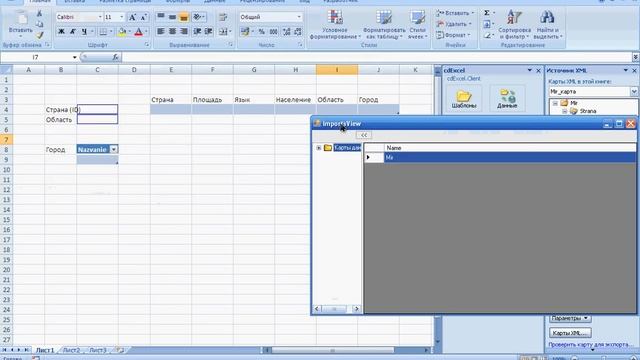Align text to the right
The width and height of the screenshot is (640, 360).
184,31
